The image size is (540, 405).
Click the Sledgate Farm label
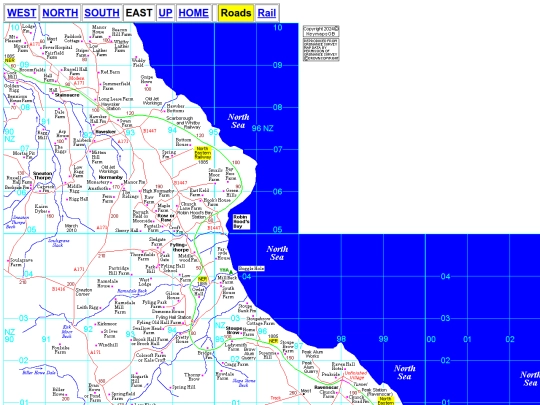click(x=157, y=242)
